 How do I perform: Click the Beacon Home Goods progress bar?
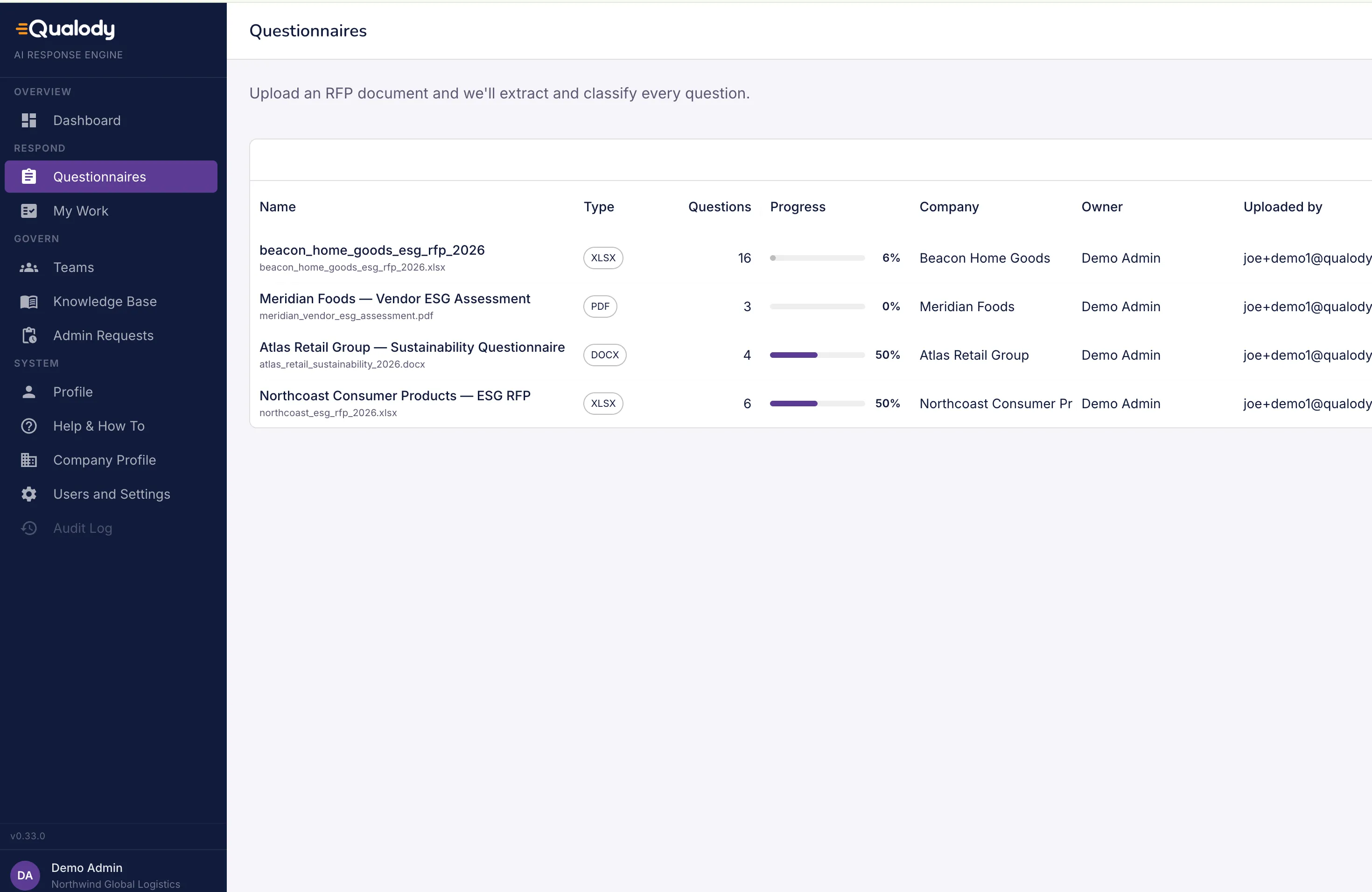817,258
